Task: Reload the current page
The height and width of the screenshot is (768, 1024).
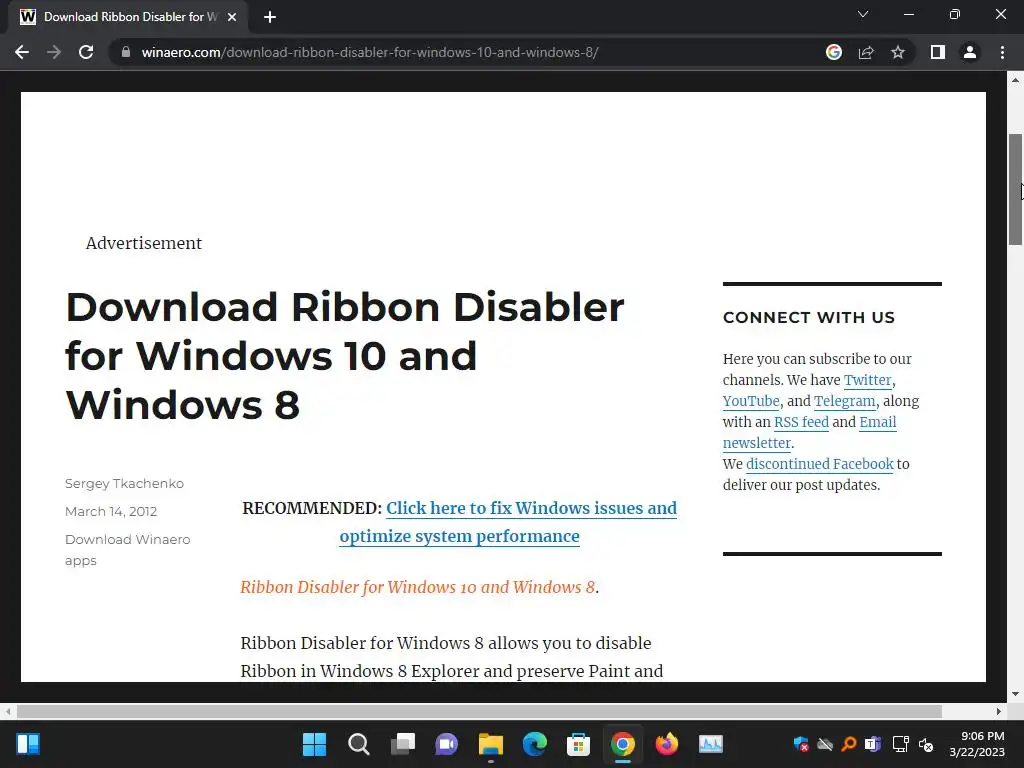Action: click(x=86, y=52)
